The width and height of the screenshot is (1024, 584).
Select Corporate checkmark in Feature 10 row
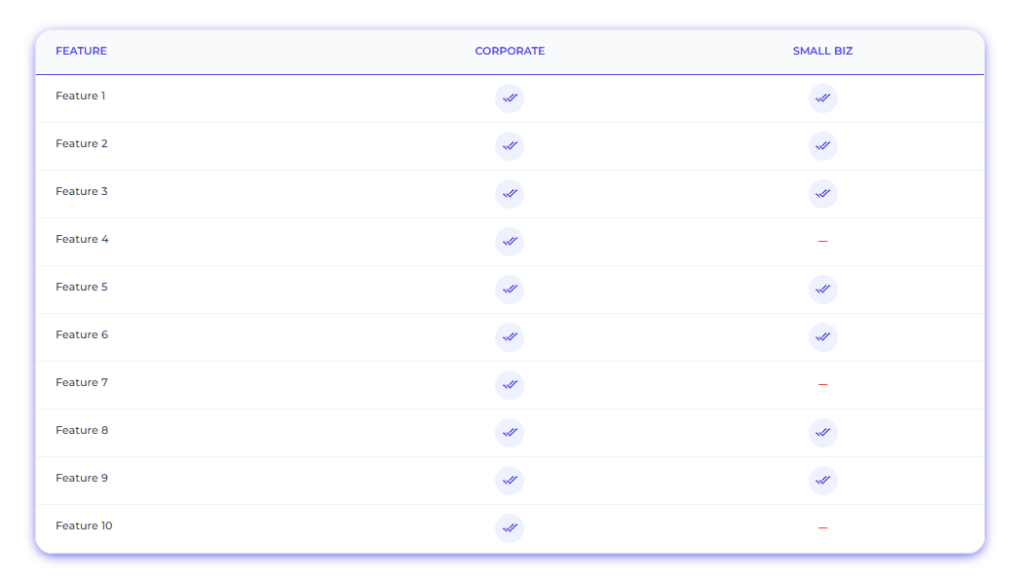point(509,528)
